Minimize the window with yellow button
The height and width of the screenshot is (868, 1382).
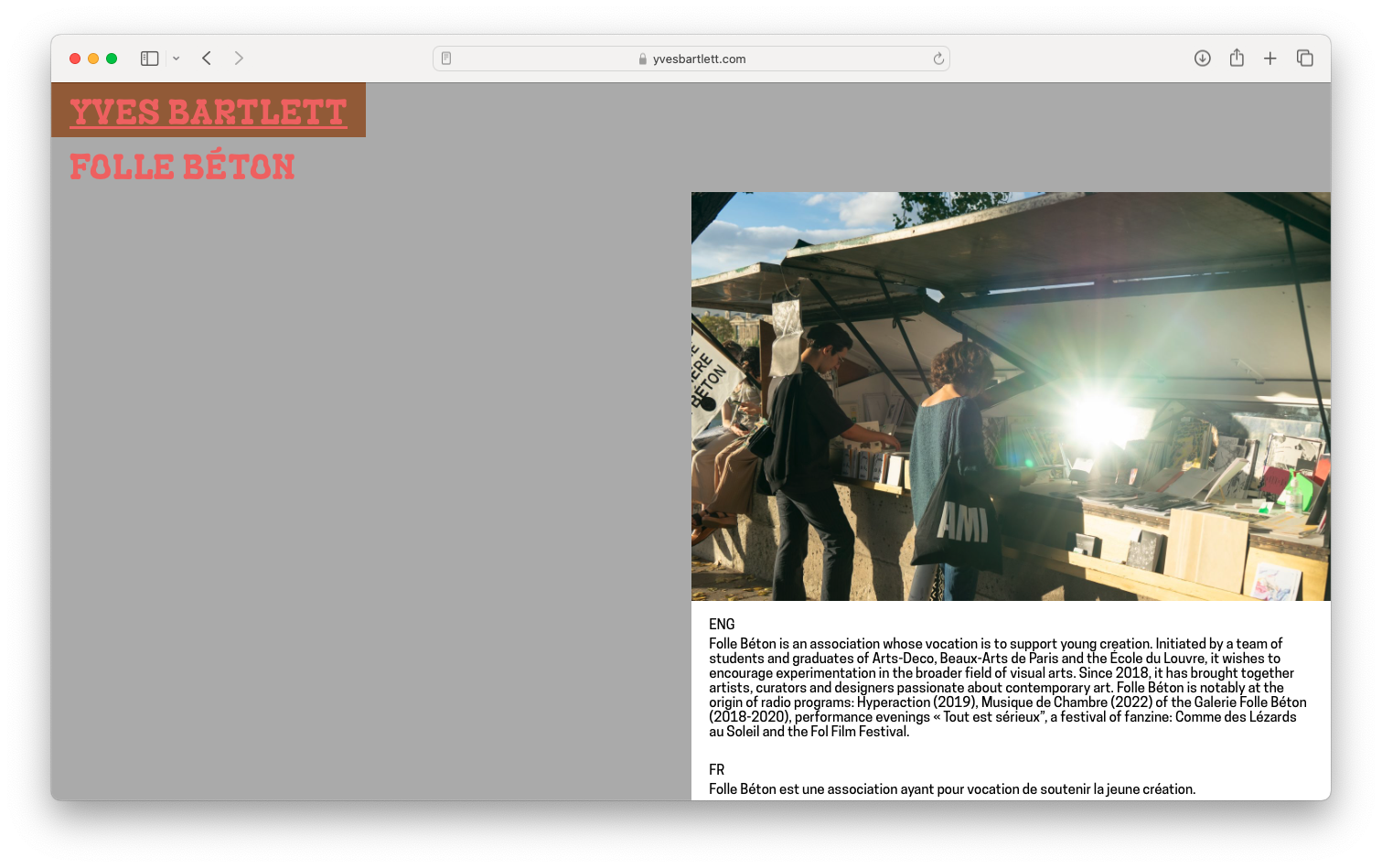[x=93, y=59]
